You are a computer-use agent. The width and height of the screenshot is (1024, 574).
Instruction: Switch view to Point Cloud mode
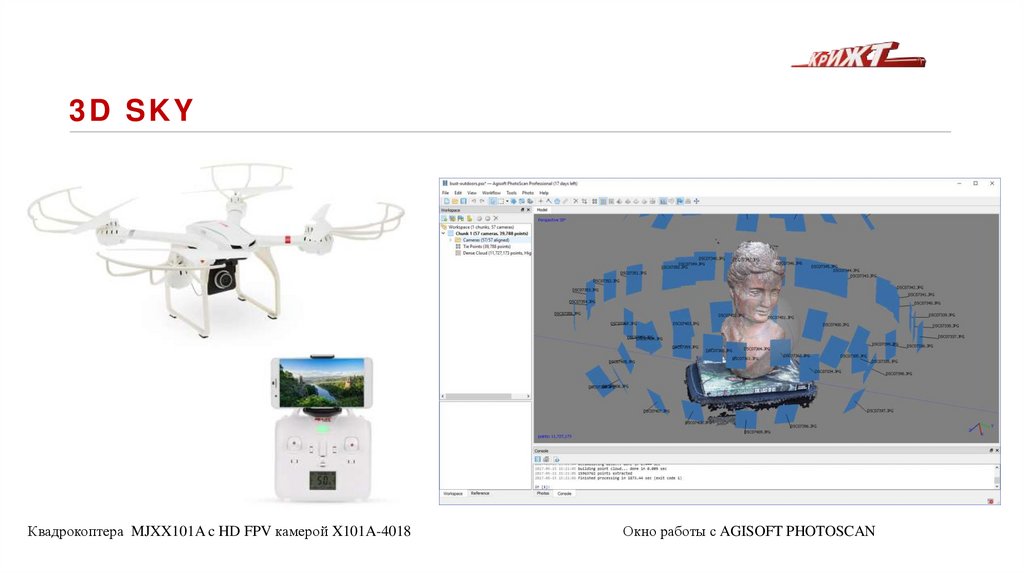pyautogui.click(x=594, y=201)
